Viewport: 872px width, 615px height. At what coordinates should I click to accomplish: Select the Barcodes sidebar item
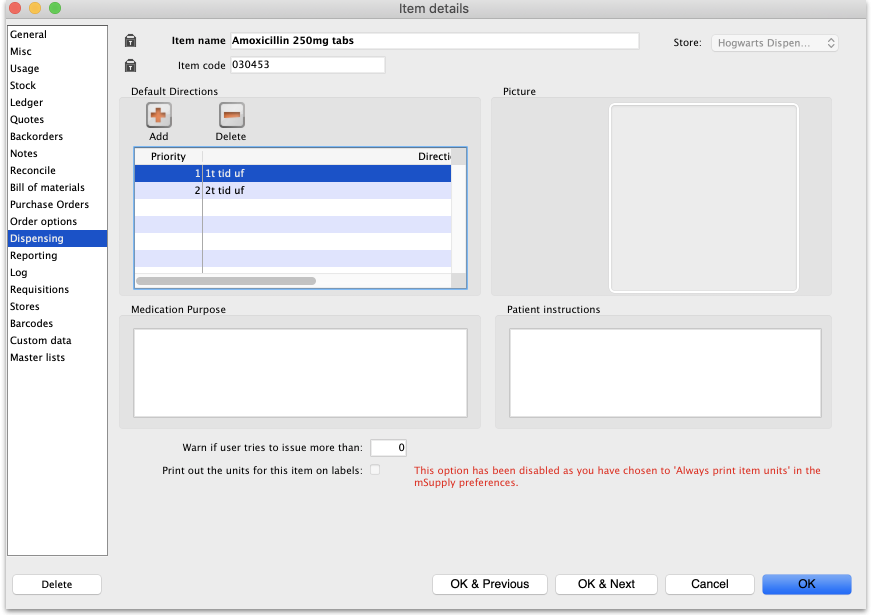[x=31, y=324]
